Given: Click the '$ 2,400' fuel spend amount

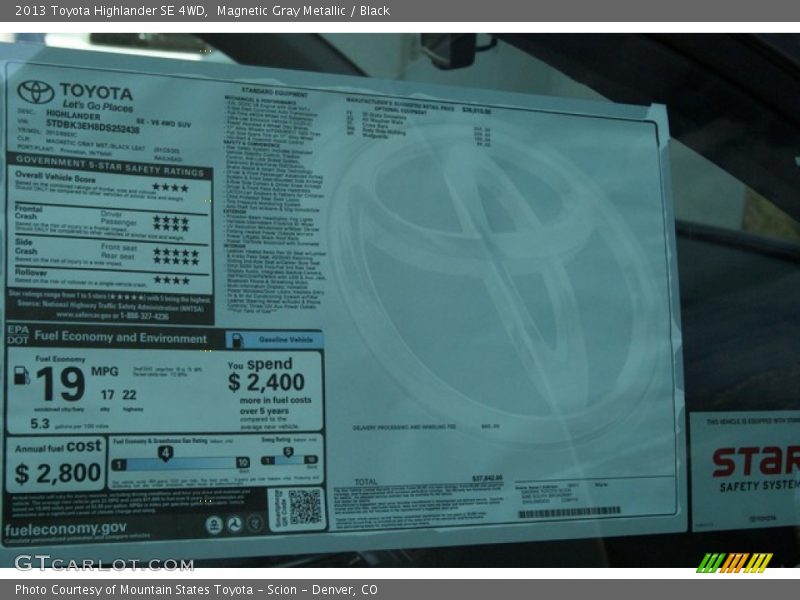Looking at the screenshot, I should [266, 382].
